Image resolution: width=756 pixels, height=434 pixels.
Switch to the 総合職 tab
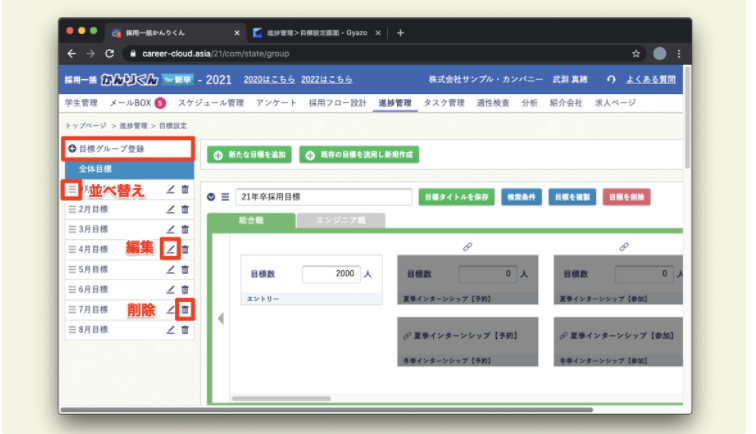tap(251, 220)
